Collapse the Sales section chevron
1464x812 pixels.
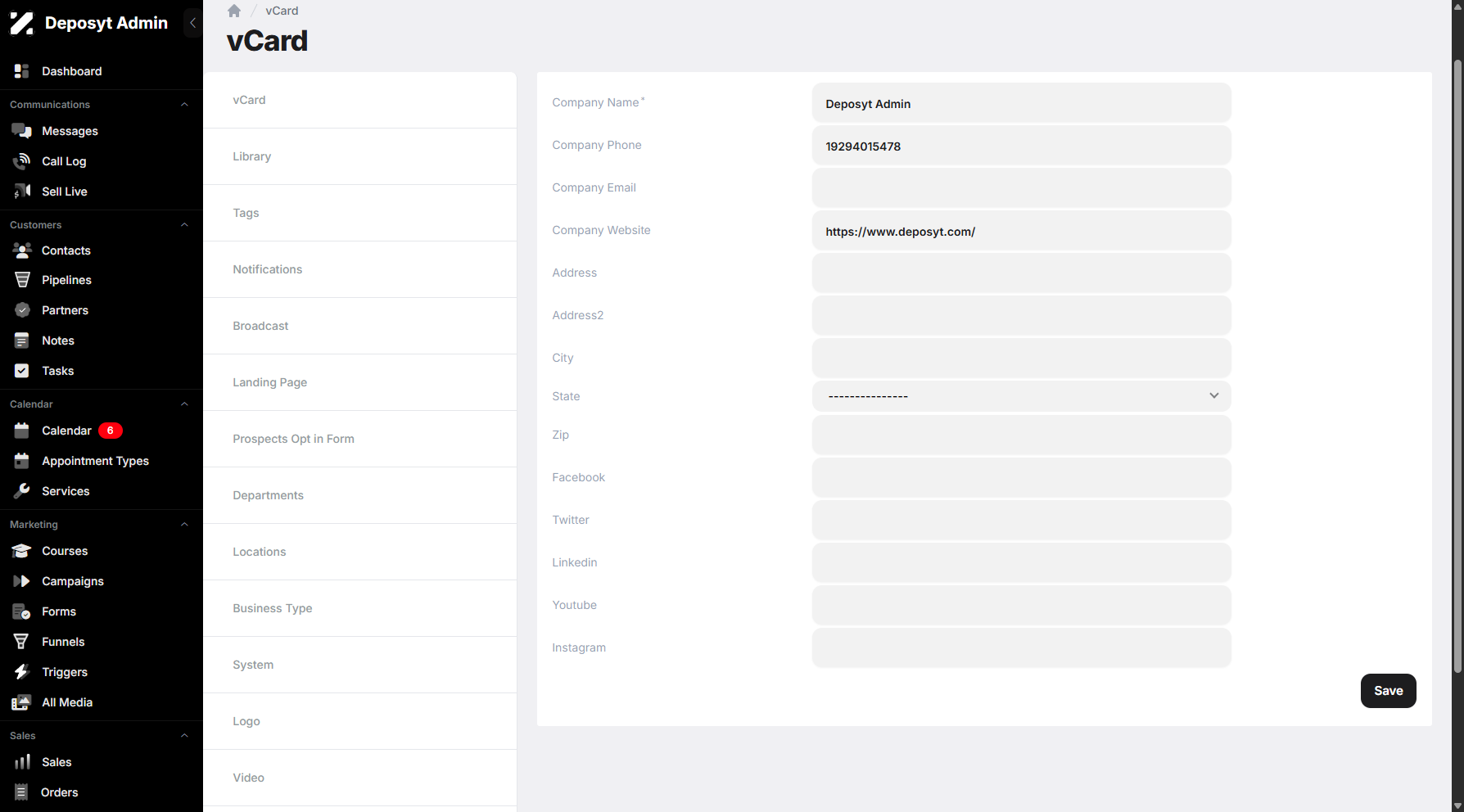pos(184,736)
